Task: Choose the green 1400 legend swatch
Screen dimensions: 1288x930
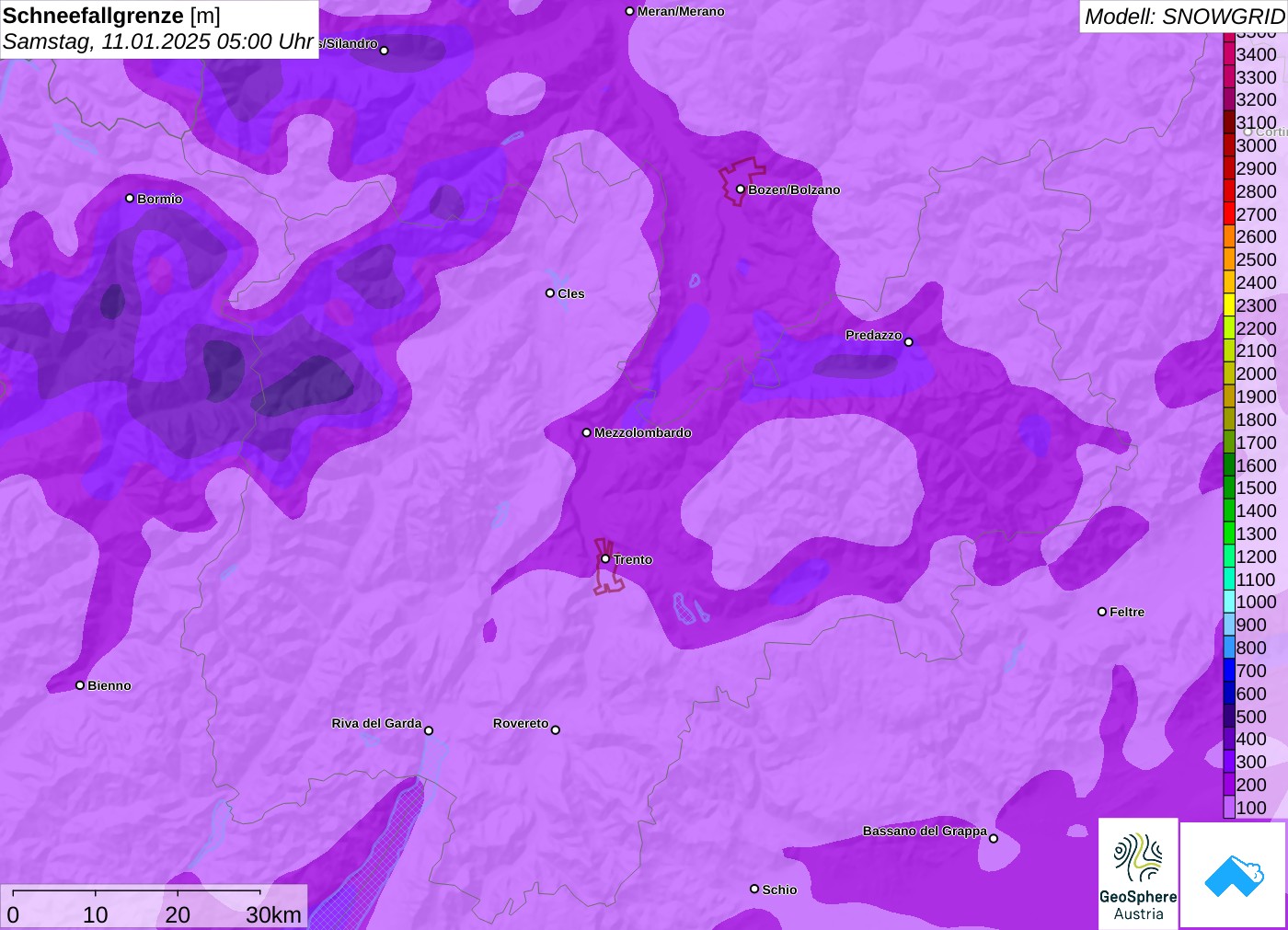Action: point(1229,511)
